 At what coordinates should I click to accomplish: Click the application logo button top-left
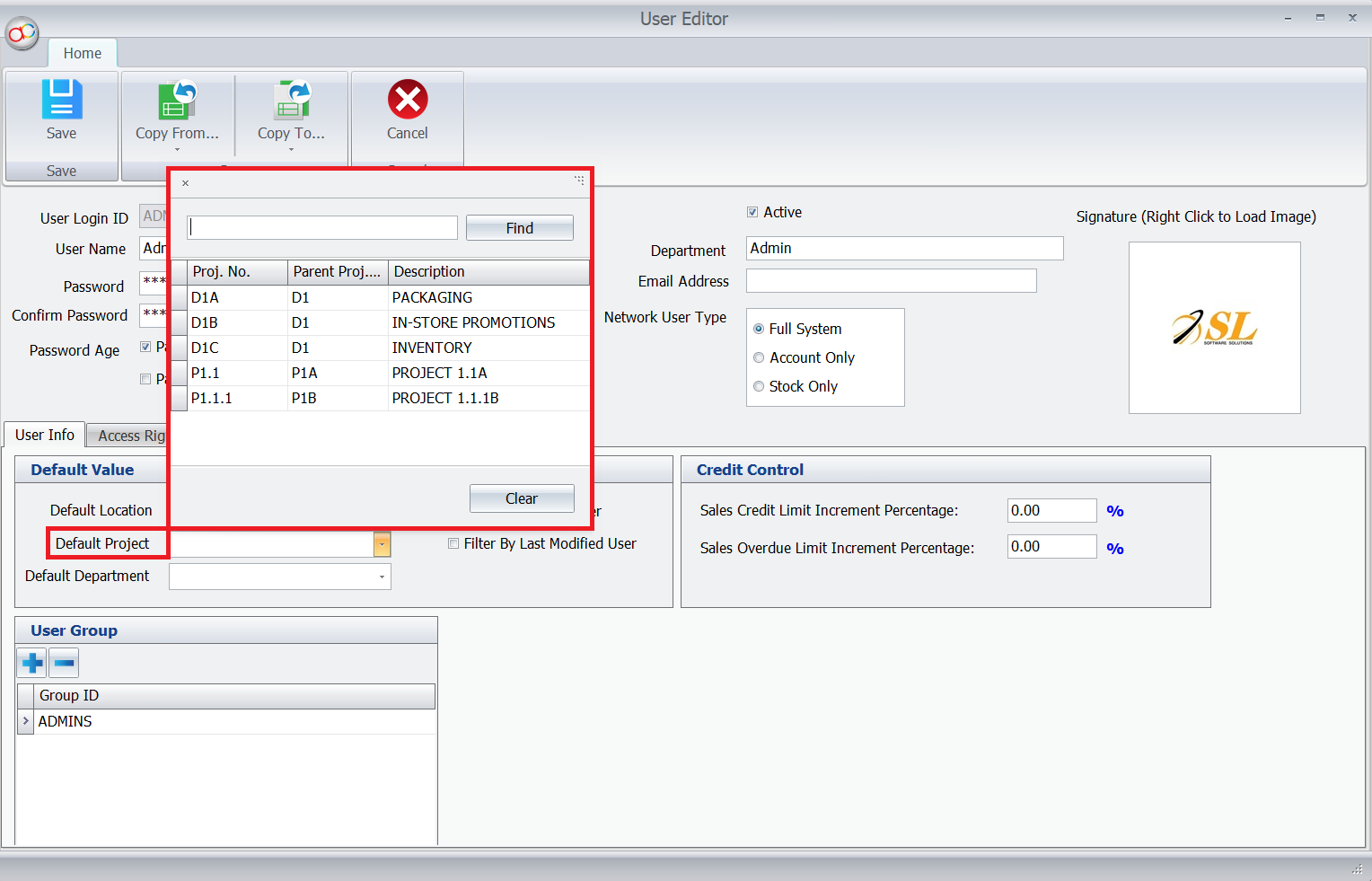[22, 34]
